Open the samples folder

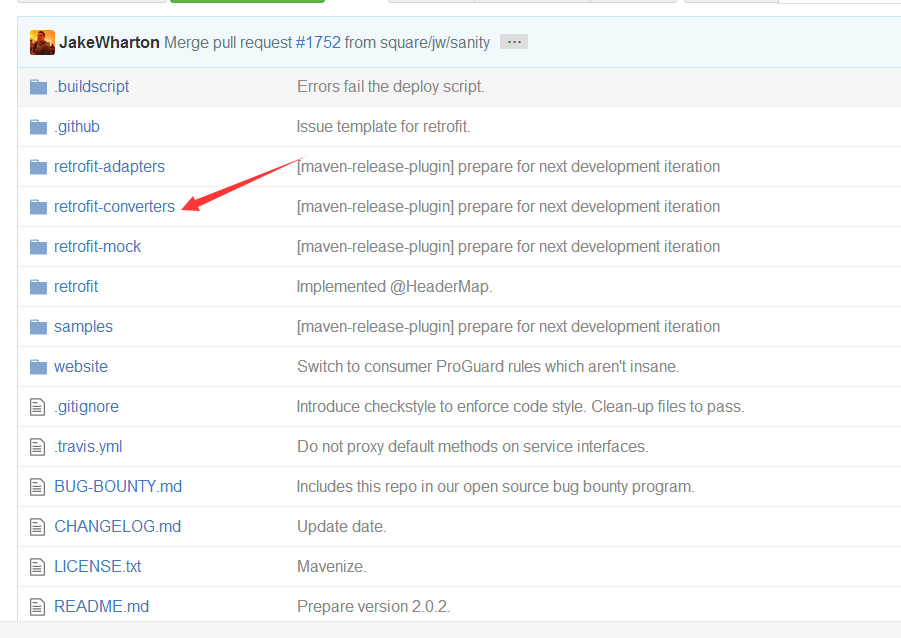(83, 326)
